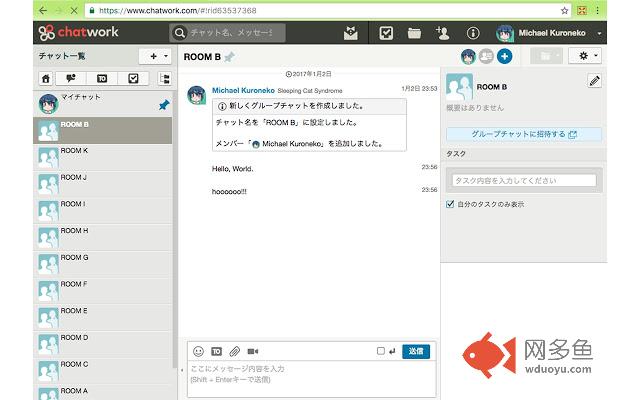Open ROOM A chat
The height and width of the screenshot is (400, 640).
click(102, 393)
